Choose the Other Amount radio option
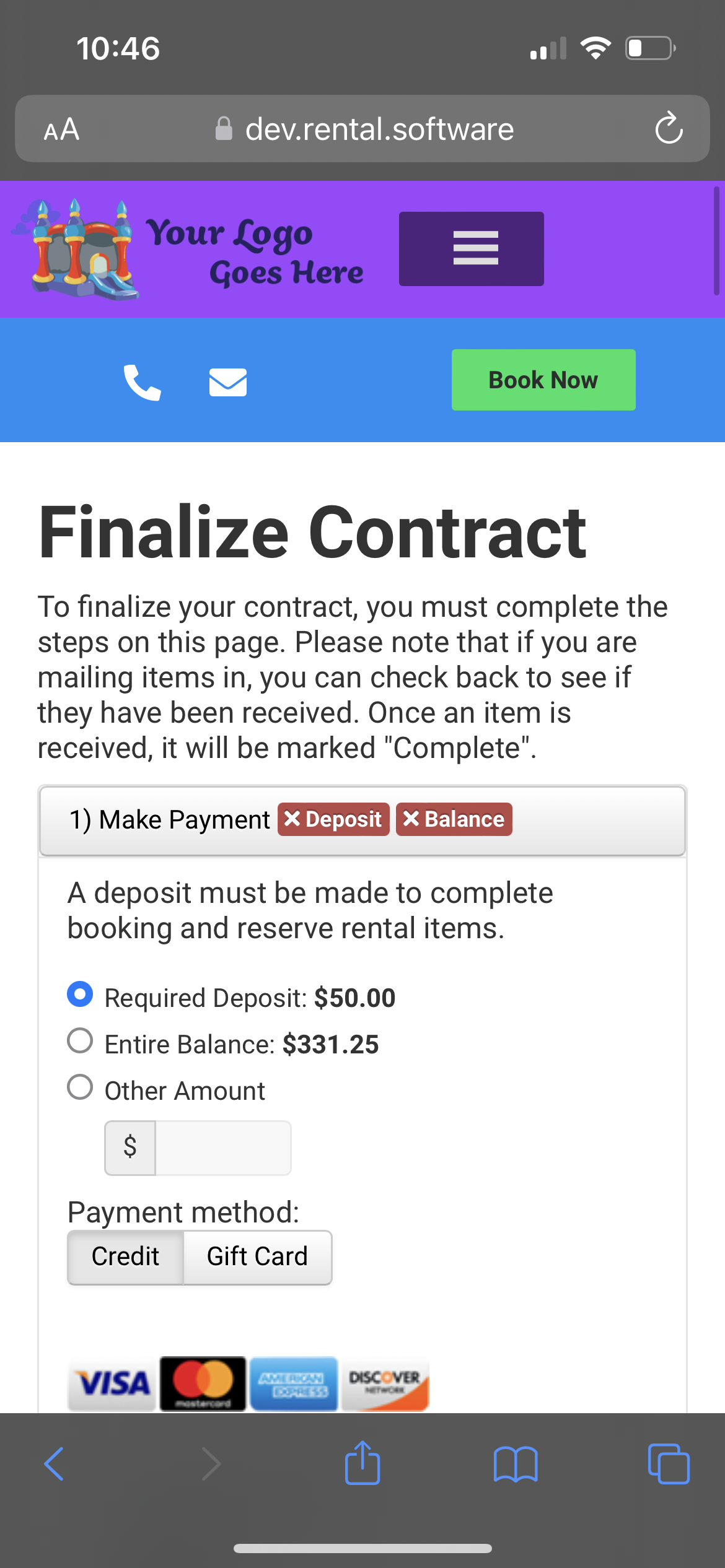Viewport: 725px width, 1568px height. pos(81,1087)
